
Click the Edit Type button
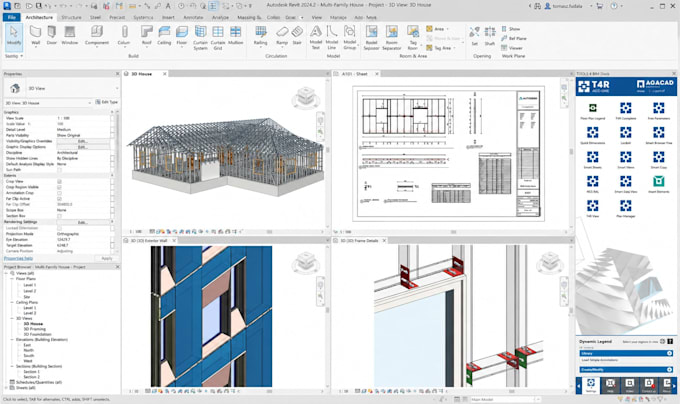pyautogui.click(x=107, y=102)
